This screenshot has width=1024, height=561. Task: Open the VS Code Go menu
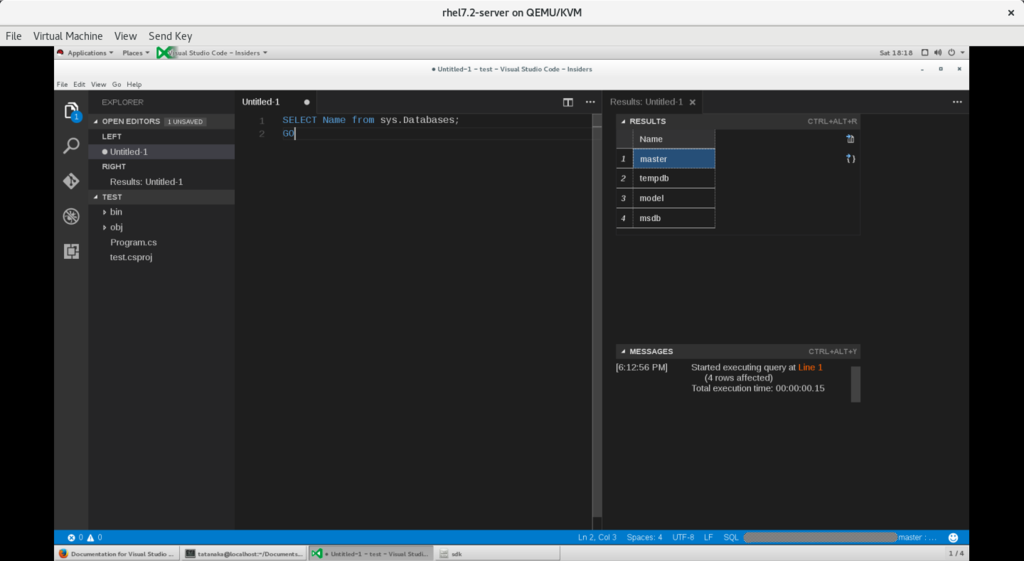[x=116, y=84]
